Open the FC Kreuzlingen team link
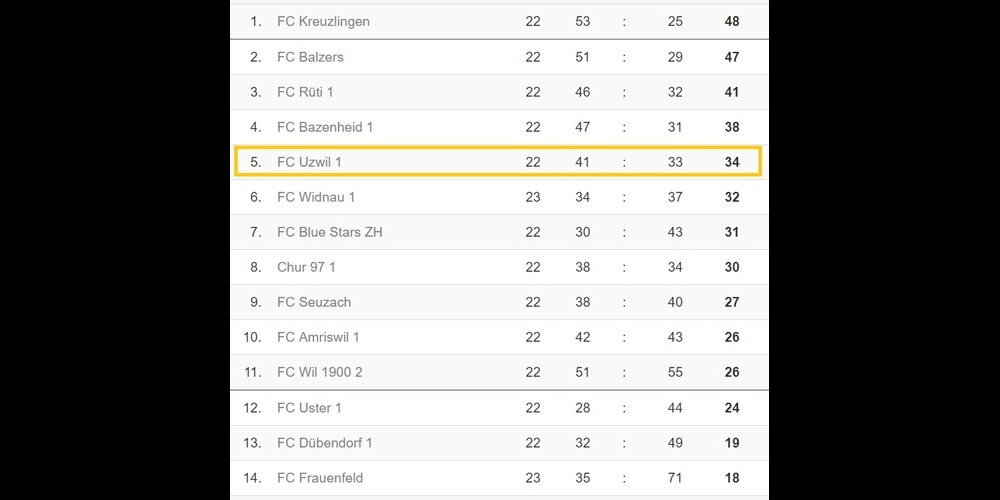 pyautogui.click(x=323, y=22)
